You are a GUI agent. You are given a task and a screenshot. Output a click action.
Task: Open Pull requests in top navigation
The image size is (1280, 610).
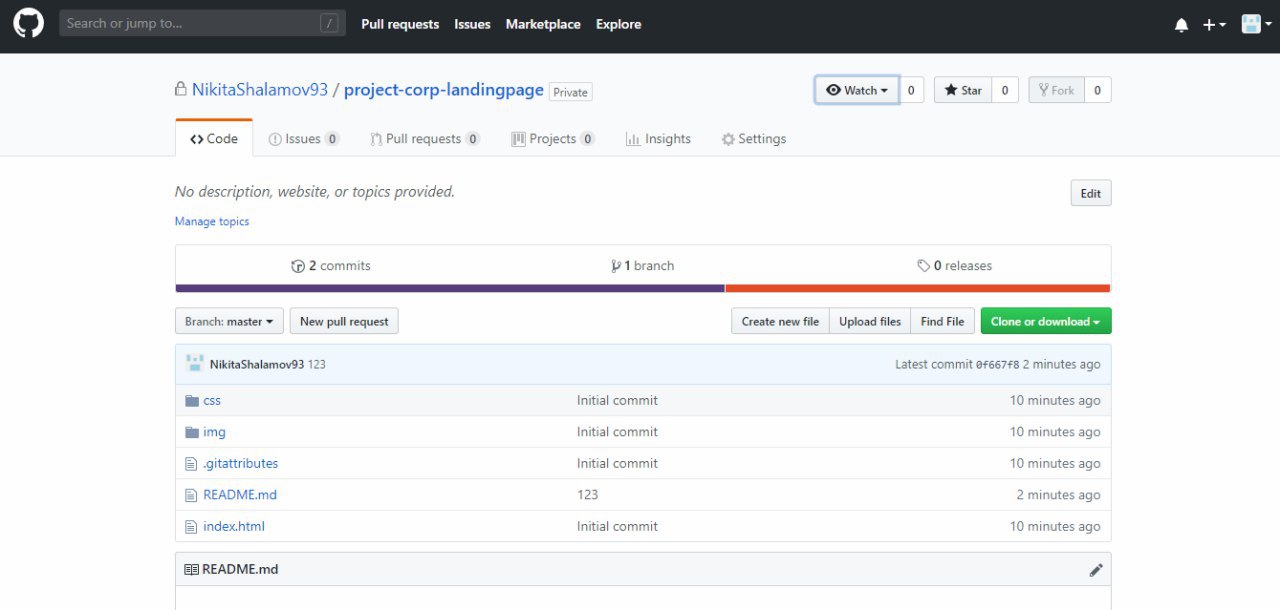(400, 24)
